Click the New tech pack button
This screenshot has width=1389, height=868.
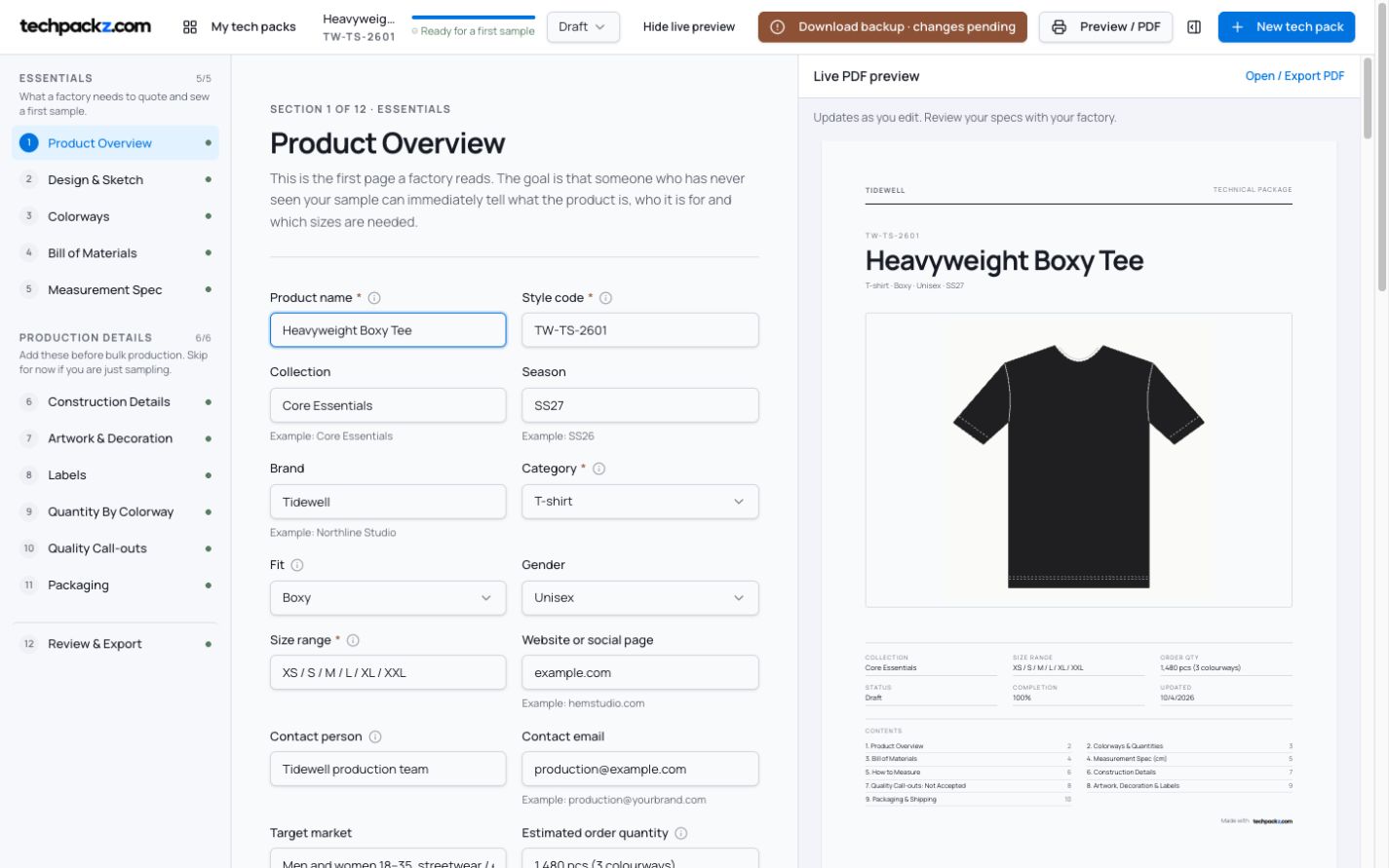tap(1287, 27)
